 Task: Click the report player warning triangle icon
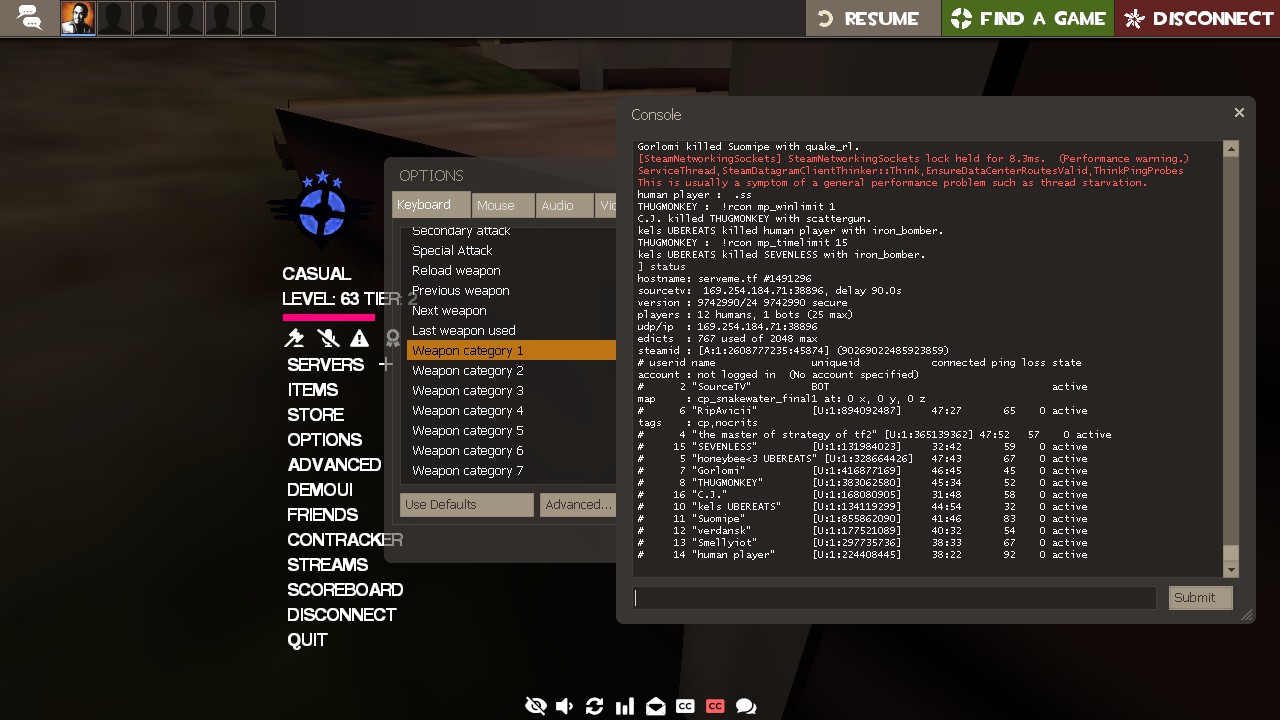tap(359, 339)
